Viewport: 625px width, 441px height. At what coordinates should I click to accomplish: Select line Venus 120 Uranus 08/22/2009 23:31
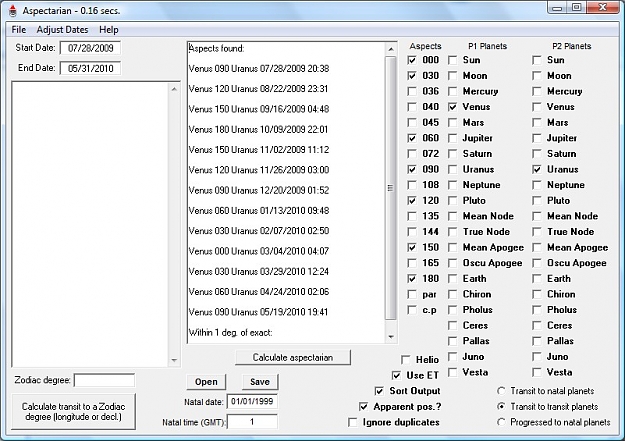258,89
